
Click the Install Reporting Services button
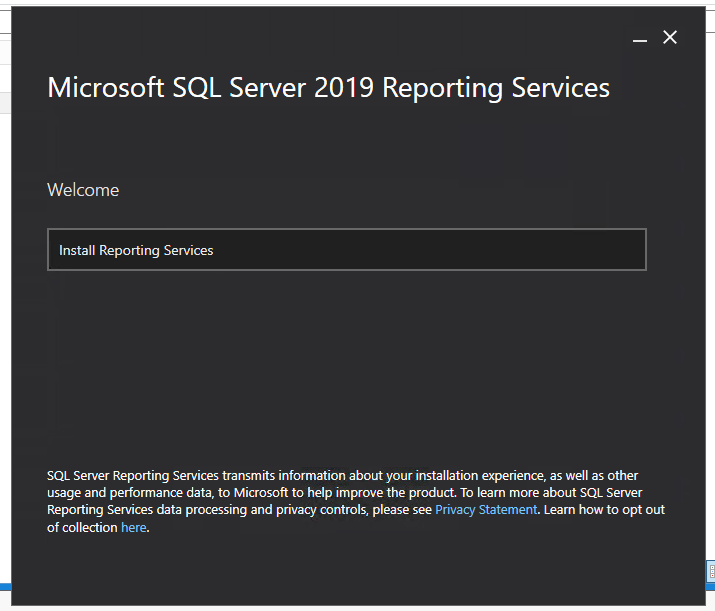tap(346, 250)
